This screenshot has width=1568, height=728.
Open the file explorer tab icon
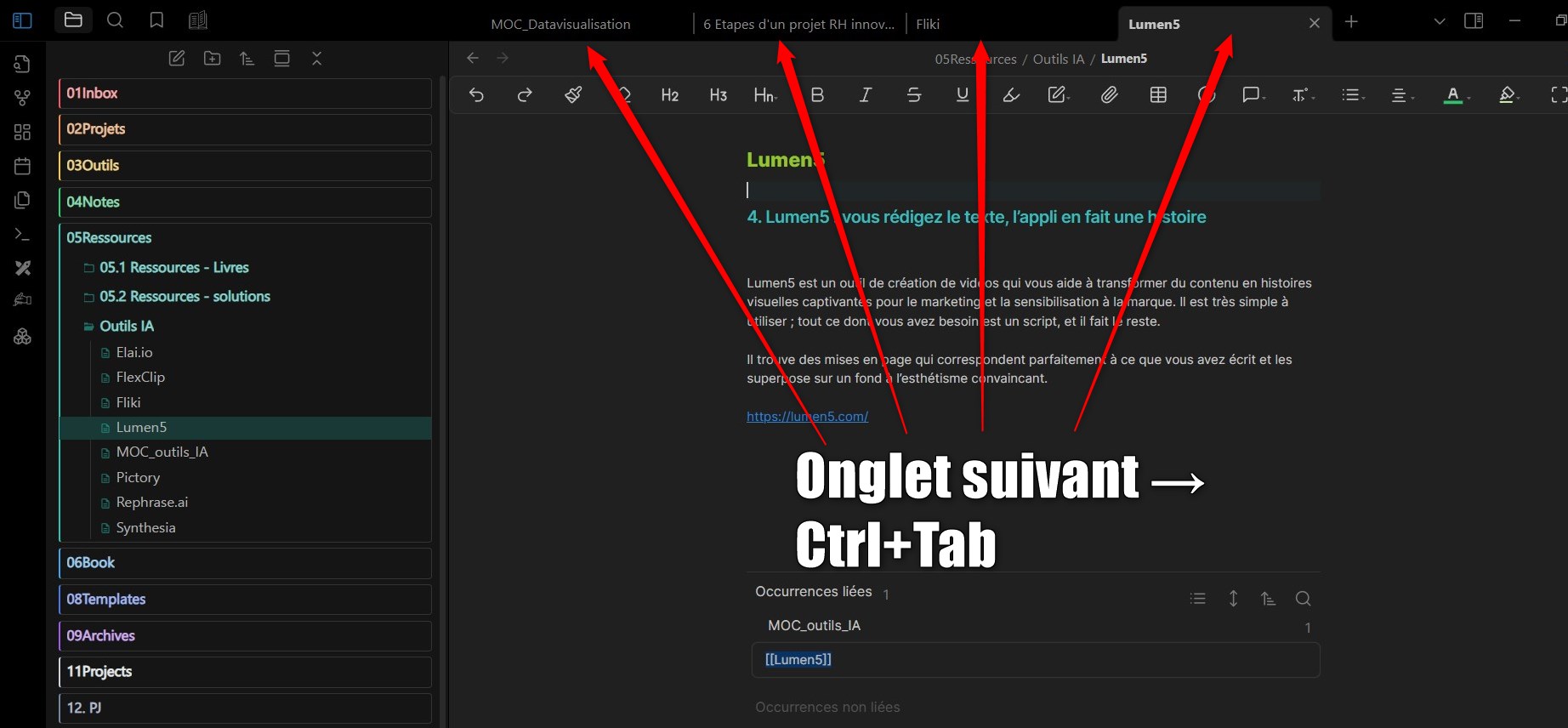pyautogui.click(x=74, y=20)
